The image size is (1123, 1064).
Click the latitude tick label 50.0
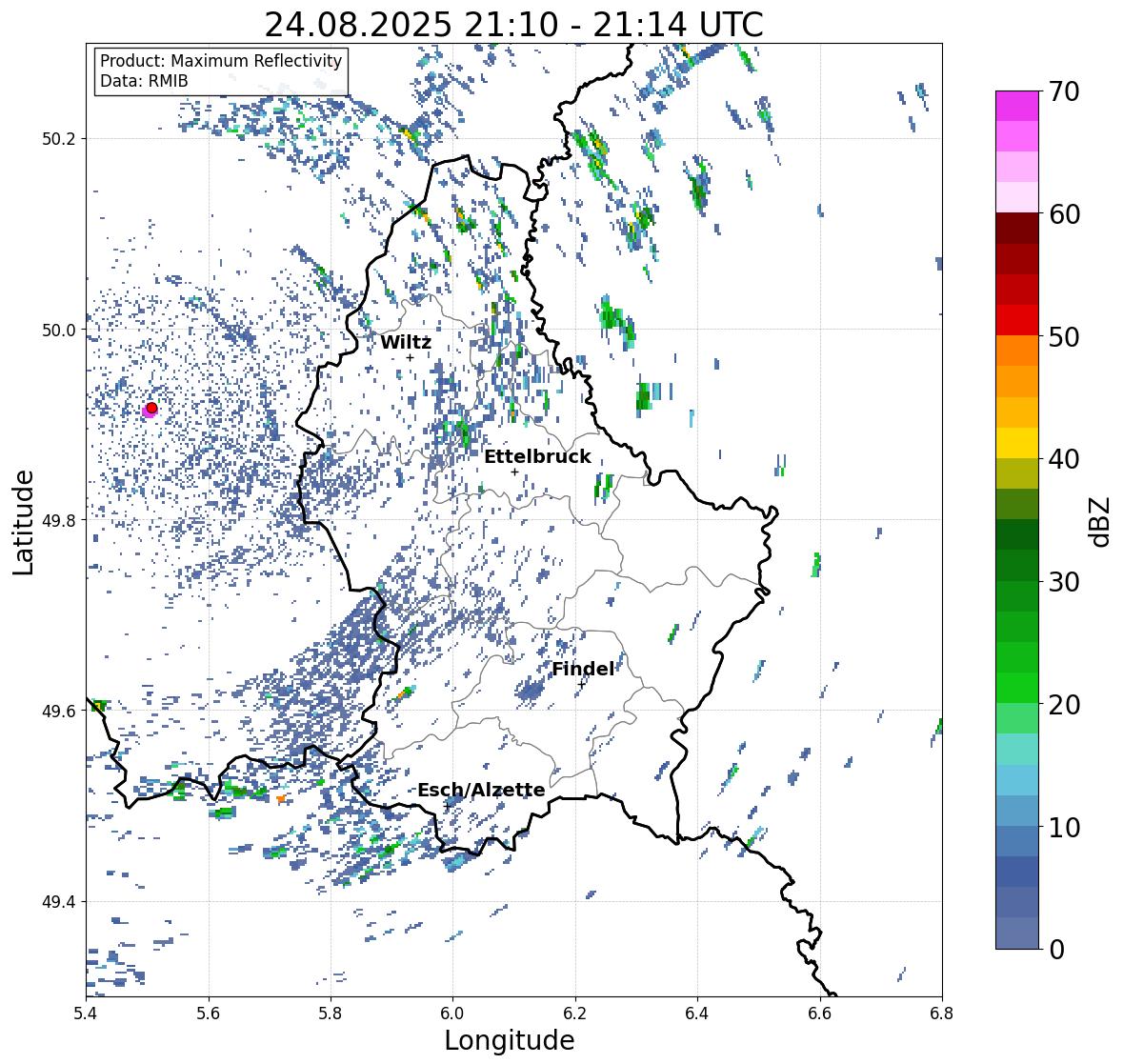pyautogui.click(x=59, y=331)
